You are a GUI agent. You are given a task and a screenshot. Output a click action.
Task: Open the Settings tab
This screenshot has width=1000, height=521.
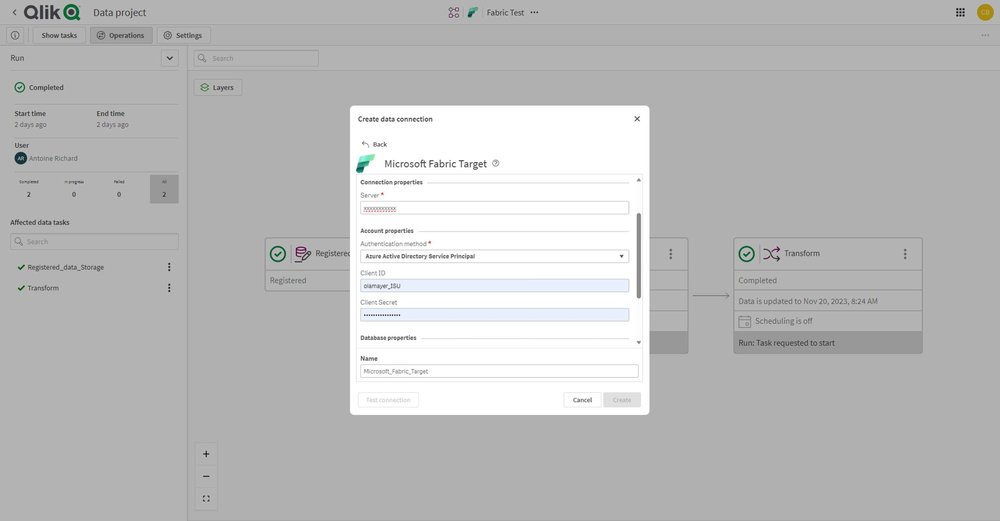pyautogui.click(x=183, y=35)
